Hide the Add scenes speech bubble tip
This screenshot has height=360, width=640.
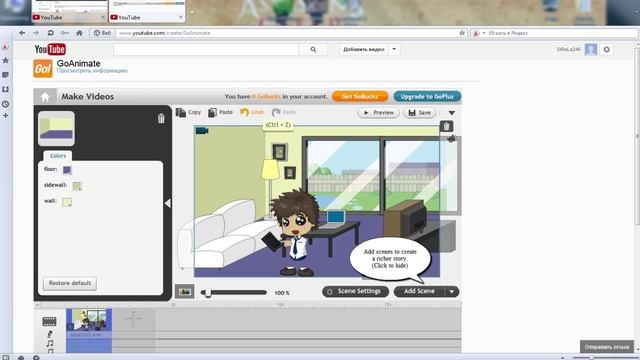tap(390, 259)
